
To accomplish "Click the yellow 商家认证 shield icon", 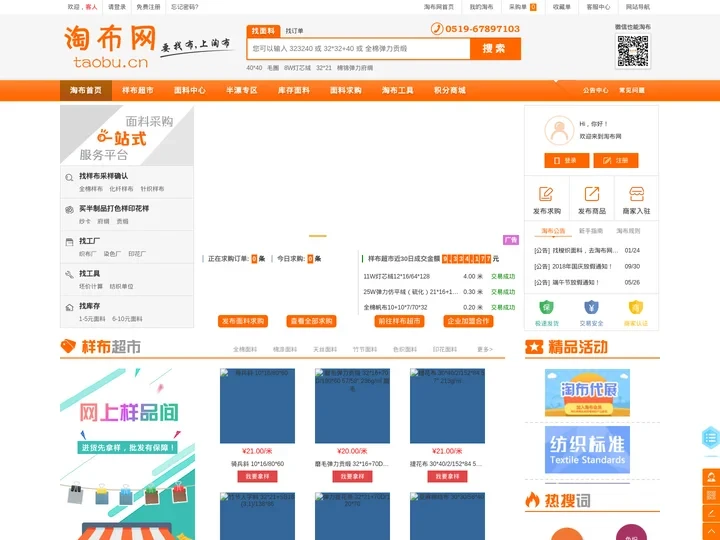I will 636,307.
